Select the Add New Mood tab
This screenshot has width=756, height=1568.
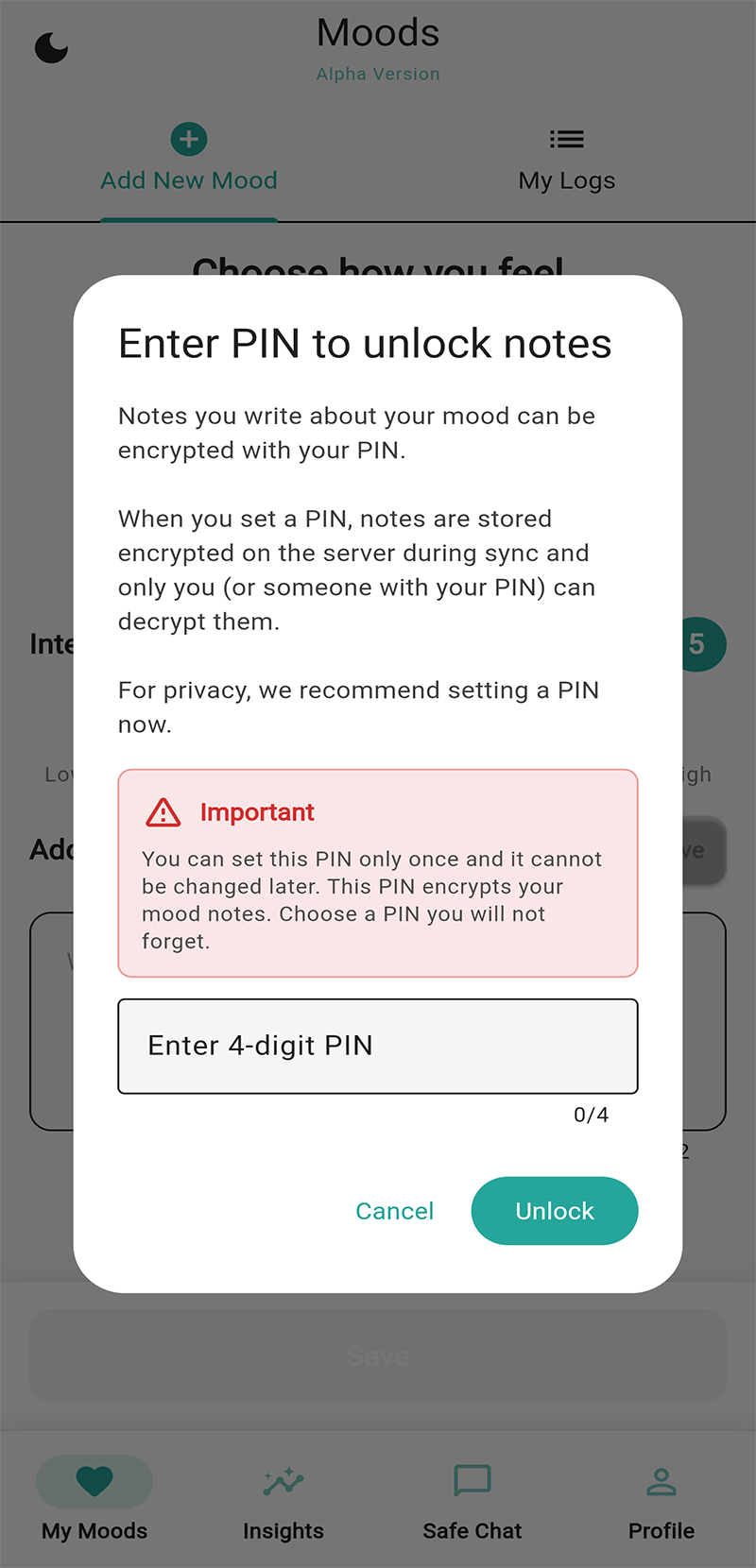pyautogui.click(x=188, y=179)
